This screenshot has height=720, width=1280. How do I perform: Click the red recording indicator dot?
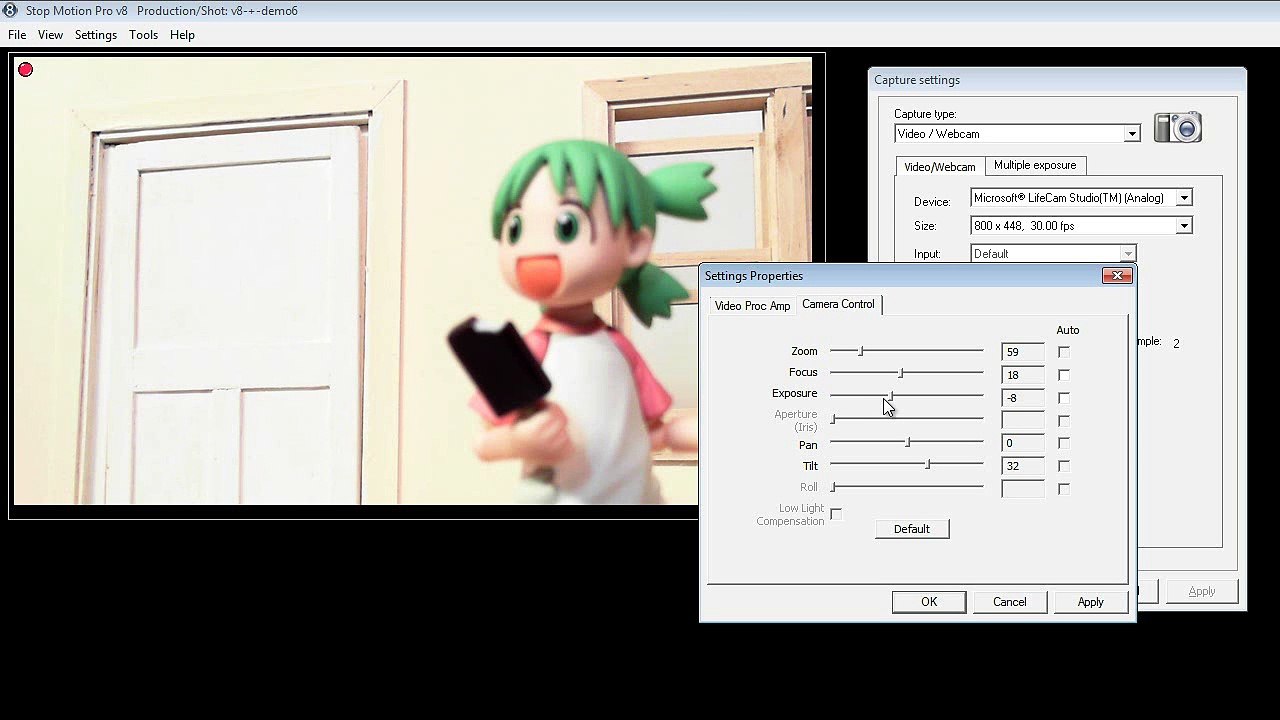25,69
